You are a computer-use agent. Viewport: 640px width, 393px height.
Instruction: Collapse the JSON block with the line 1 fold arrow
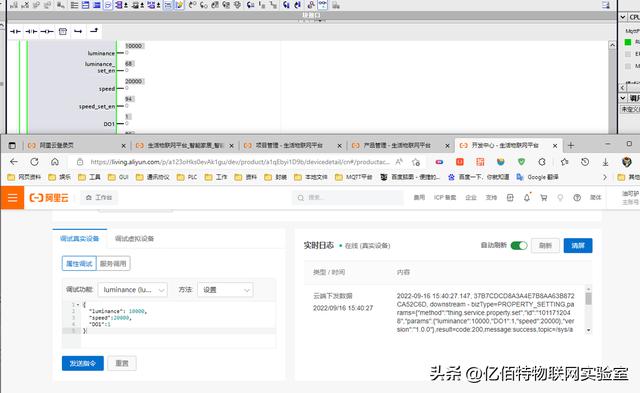78,304
